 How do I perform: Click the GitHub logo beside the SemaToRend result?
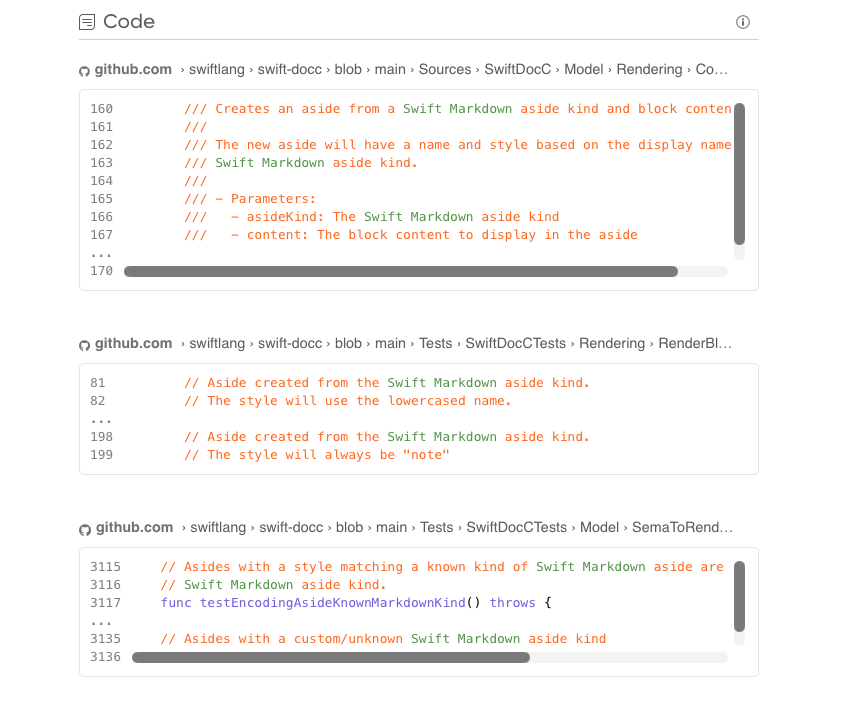pos(84,527)
